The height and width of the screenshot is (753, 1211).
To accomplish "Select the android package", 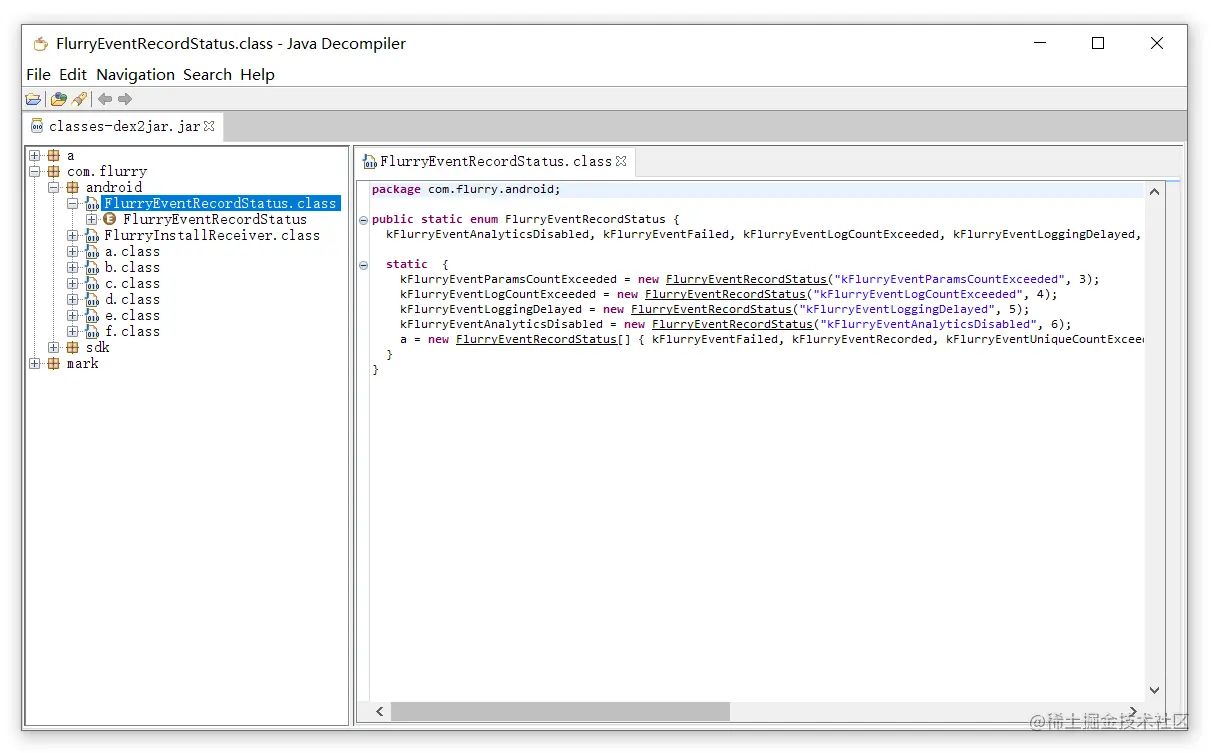I will [x=114, y=188].
